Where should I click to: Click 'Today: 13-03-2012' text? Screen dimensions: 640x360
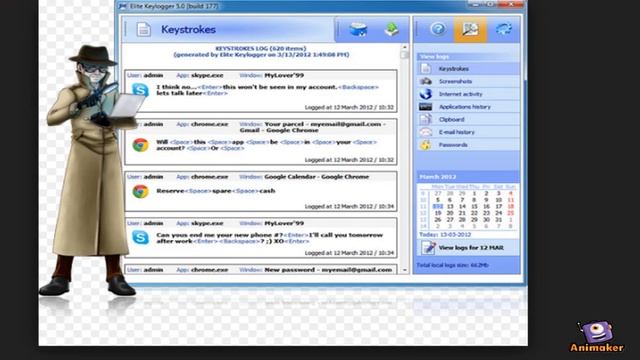click(445, 235)
